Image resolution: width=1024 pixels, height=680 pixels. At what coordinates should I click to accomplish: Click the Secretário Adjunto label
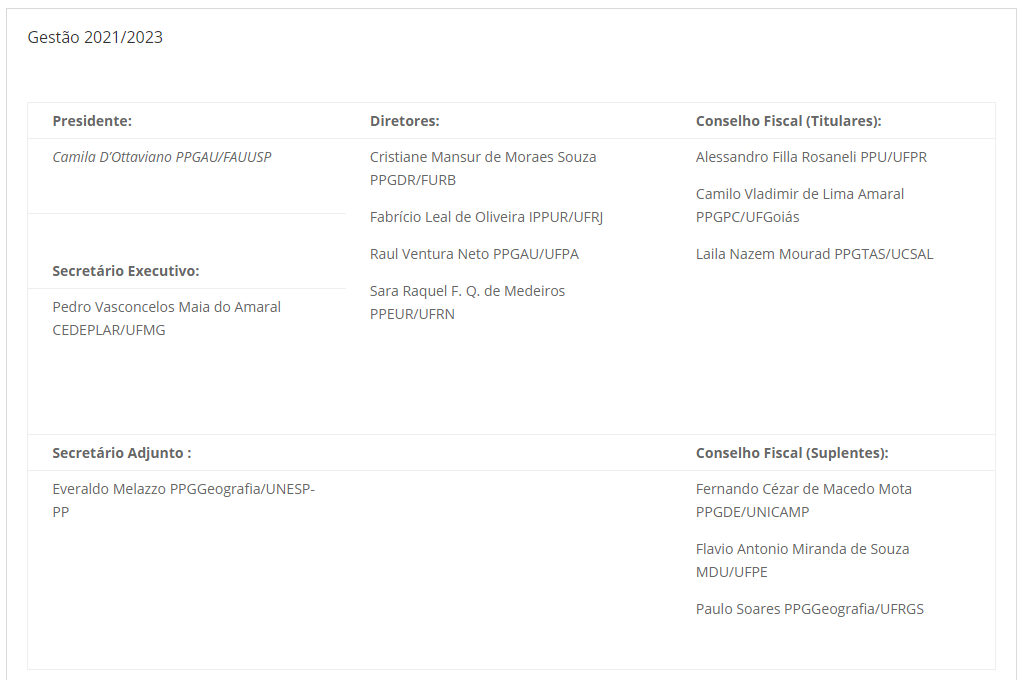tap(122, 453)
